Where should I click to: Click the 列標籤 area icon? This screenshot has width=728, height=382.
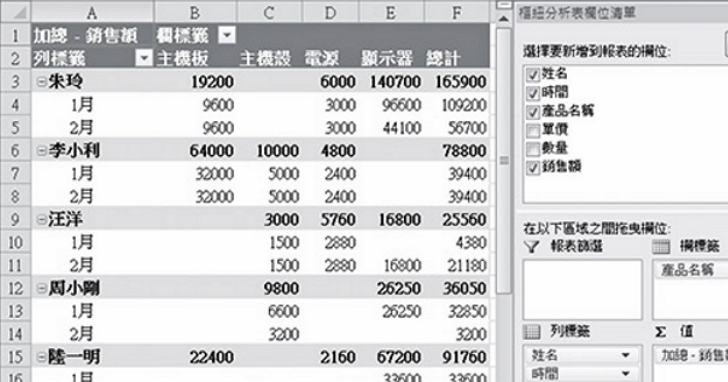pyautogui.click(x=532, y=331)
